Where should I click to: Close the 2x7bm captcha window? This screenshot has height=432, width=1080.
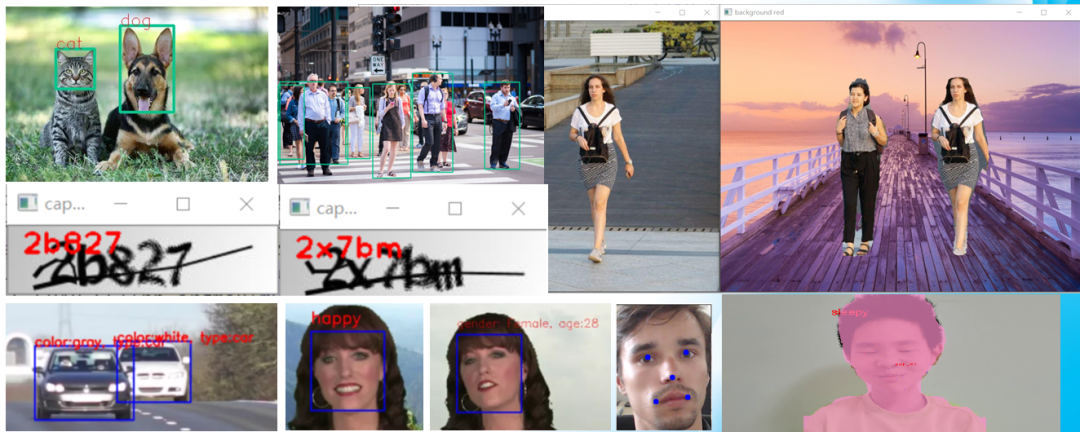tap(518, 208)
